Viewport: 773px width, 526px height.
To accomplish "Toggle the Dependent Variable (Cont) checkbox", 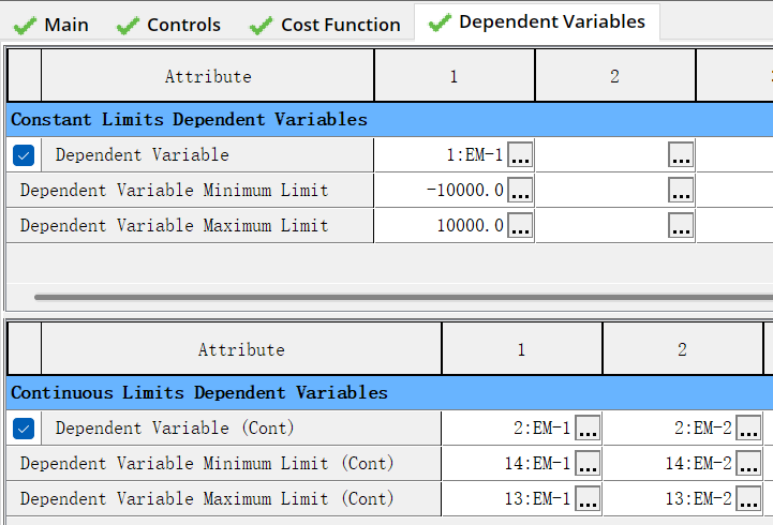I will pos(24,428).
